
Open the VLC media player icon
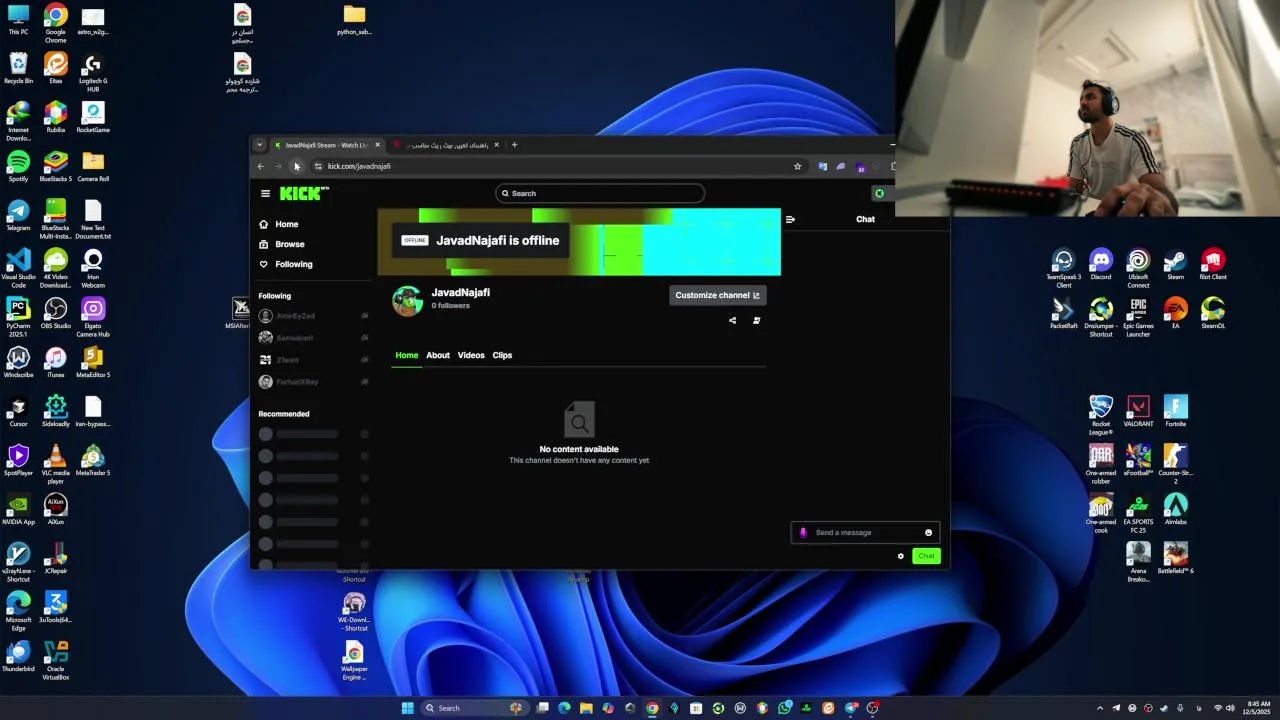(x=55, y=465)
